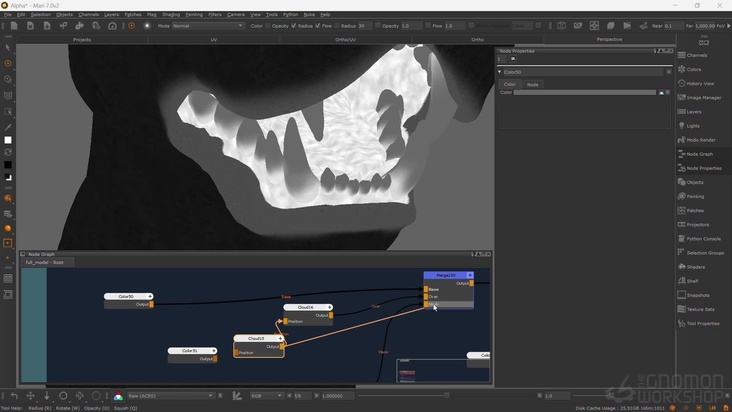The width and height of the screenshot is (732, 412).
Task: Click the pan/move icon in bottom toolbar
Action: (30, 396)
